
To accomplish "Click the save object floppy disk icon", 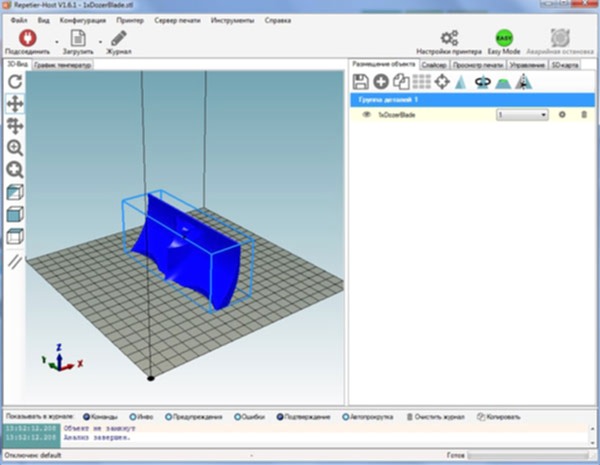I will pos(361,82).
